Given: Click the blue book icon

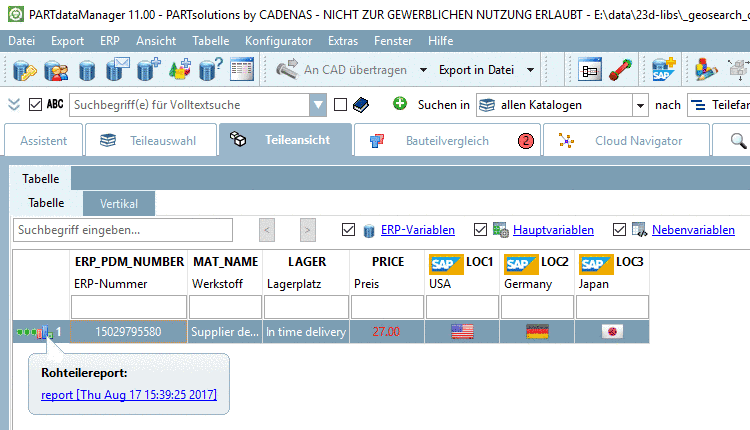Looking at the screenshot, I should [361, 105].
